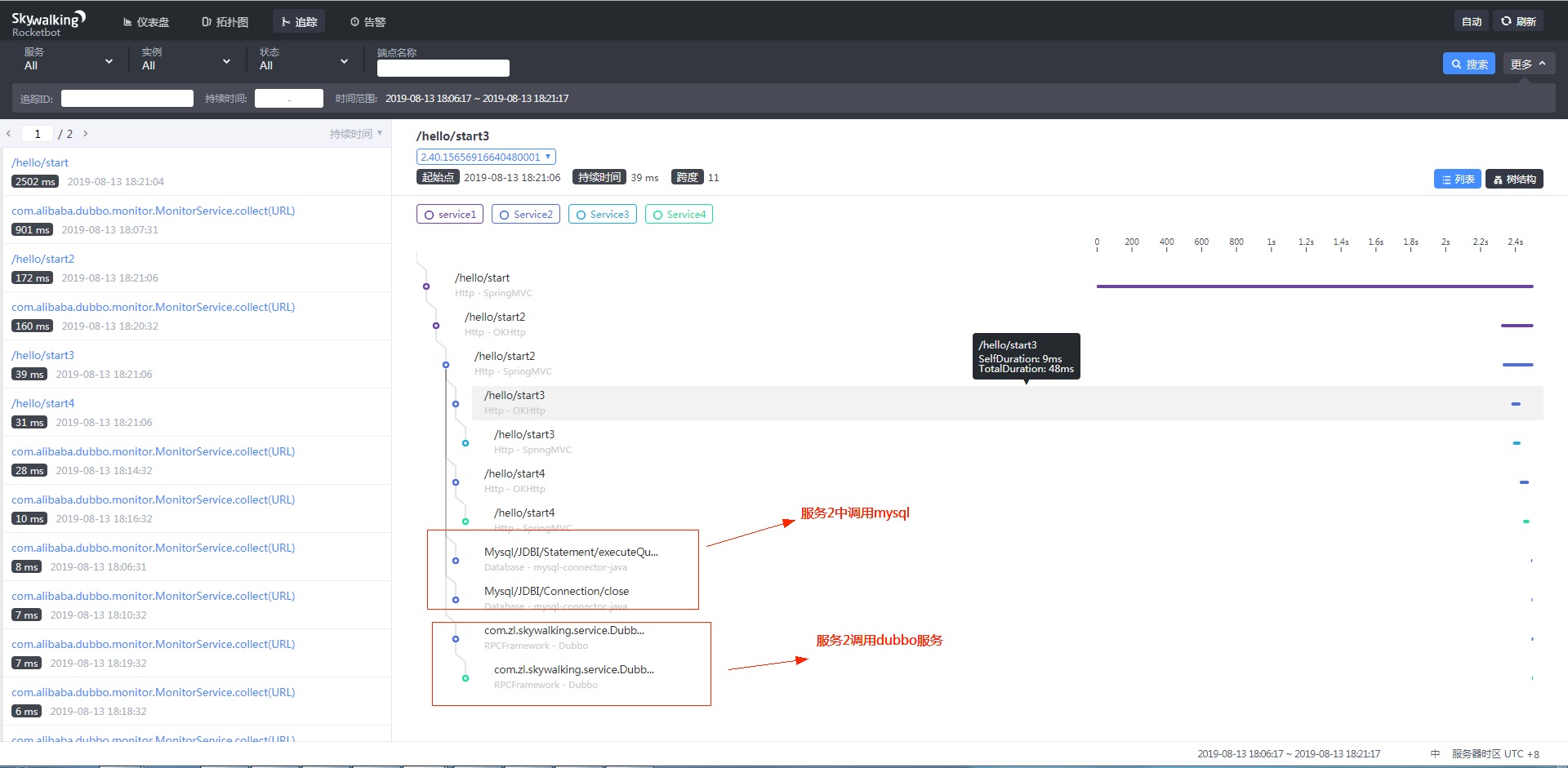Click the /hello/start2 OKHttp span node circle
Viewport: 1568px width, 768px height.
tap(436, 326)
